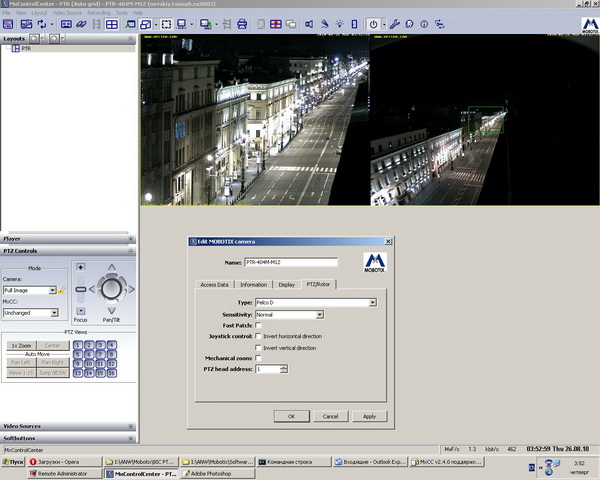This screenshot has width=600, height=480.
Task: Click the Apply button
Action: click(x=369, y=416)
